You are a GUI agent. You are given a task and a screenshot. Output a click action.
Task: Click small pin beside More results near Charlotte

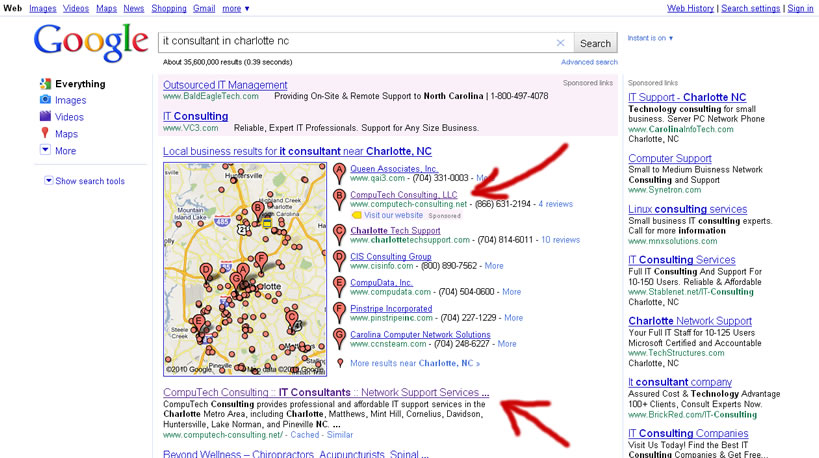pos(340,362)
